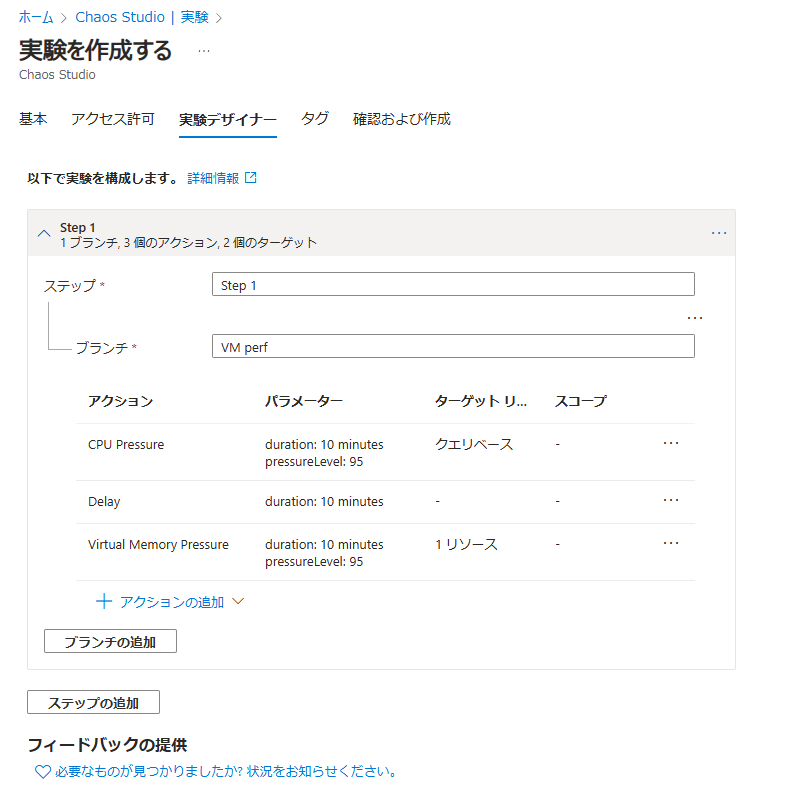
Task: Select the タグ tab
Action: 315,119
